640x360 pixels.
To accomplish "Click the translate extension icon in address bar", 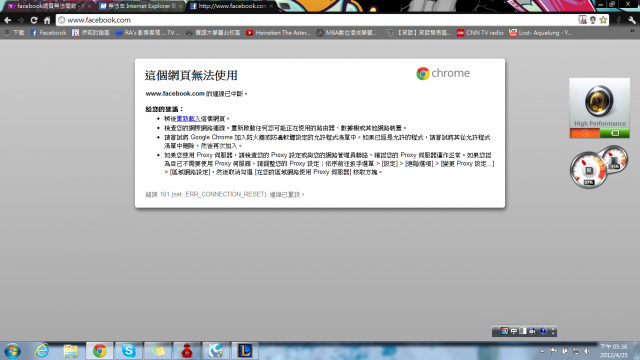I will pos(582,20).
